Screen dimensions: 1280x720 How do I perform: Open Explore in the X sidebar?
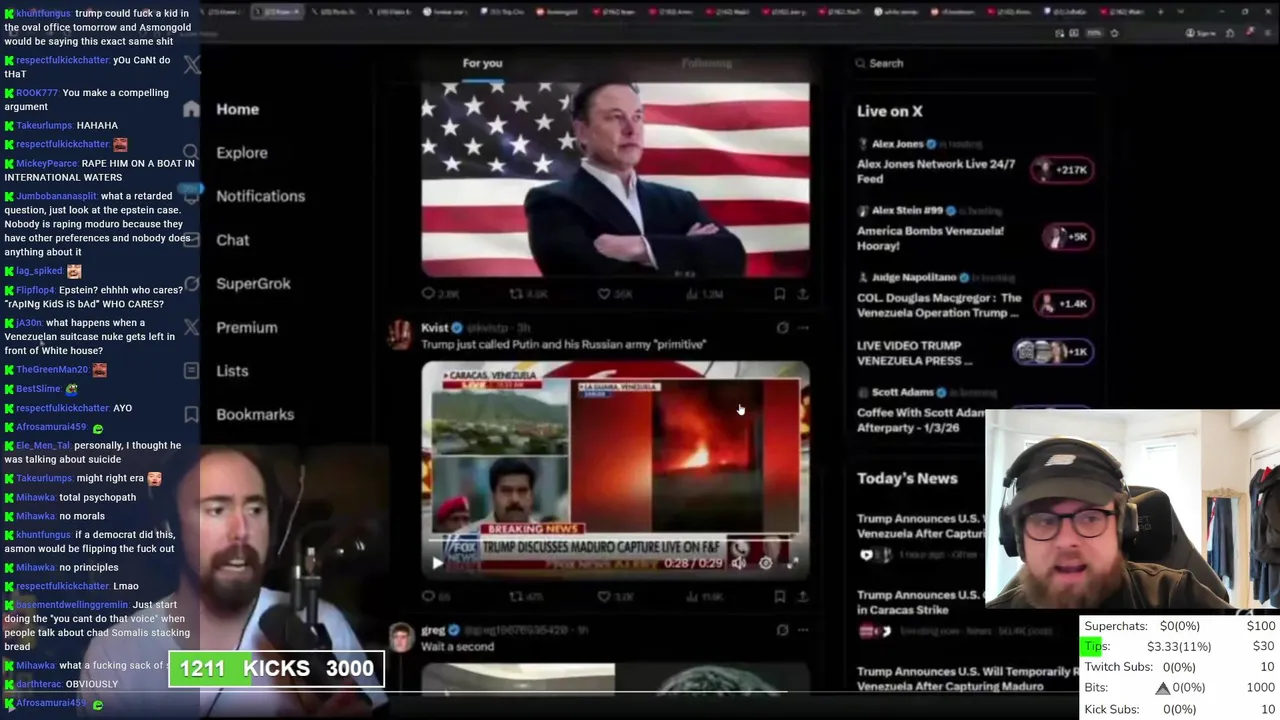tap(242, 153)
